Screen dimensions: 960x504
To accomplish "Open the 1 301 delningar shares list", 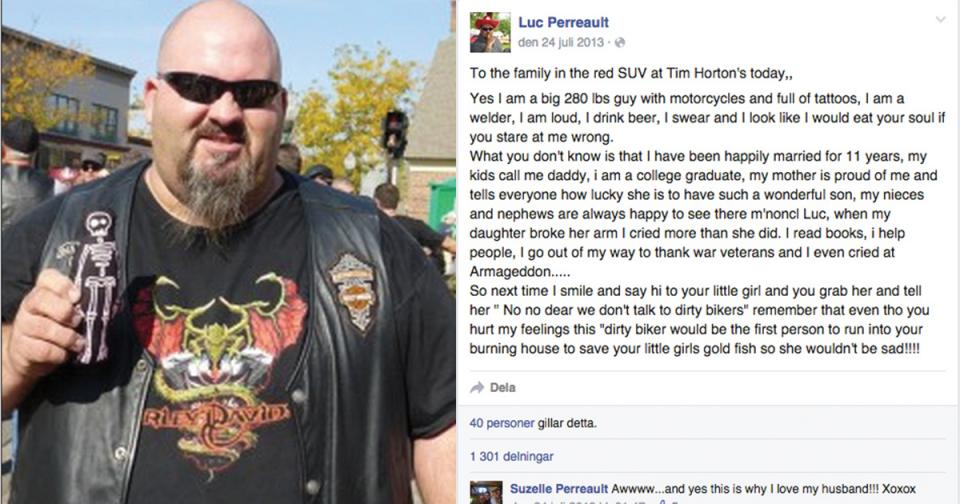I will point(511,456).
